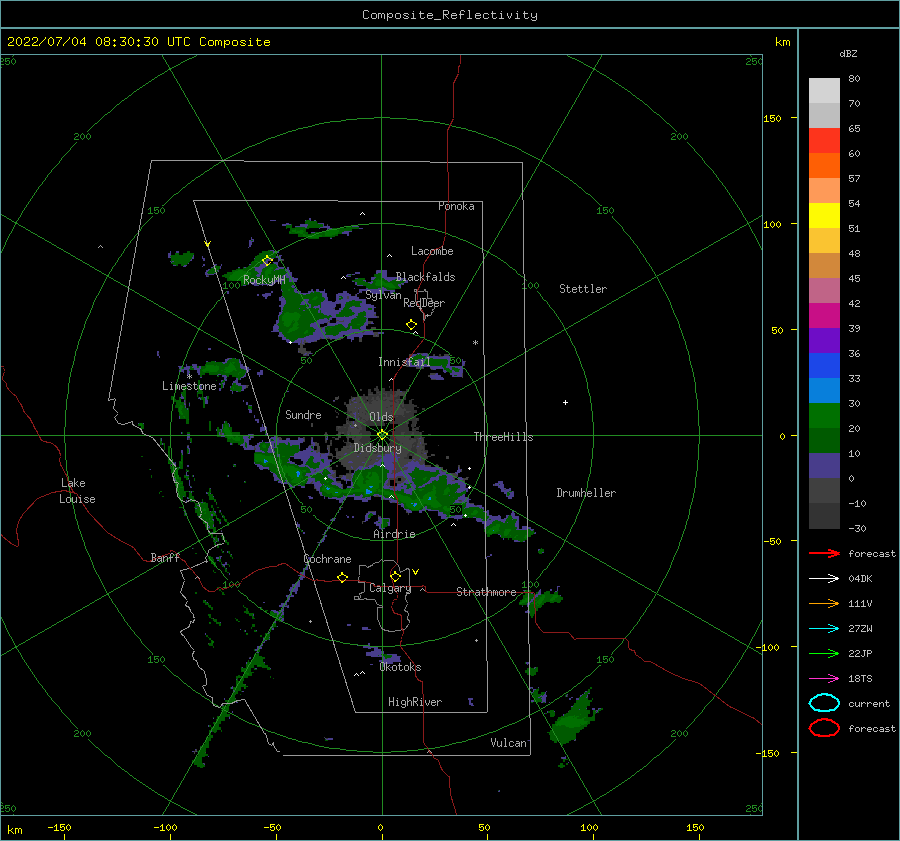The height and width of the screenshot is (841, 900).
Task: Click the Airdrie label
Action: pyautogui.click(x=394, y=534)
